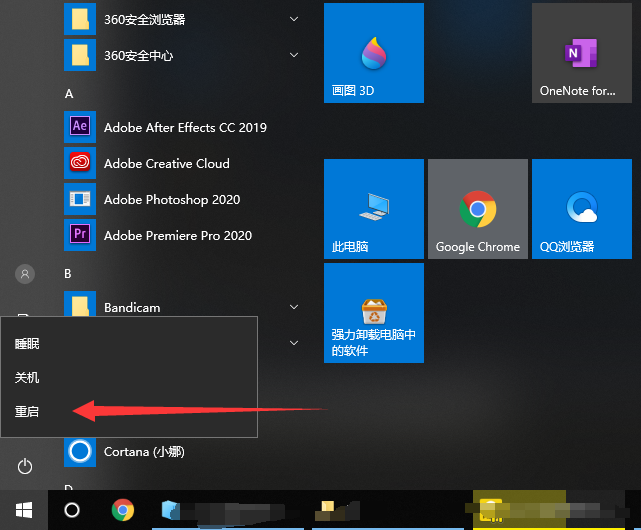Launch Adobe Premiere Pro 2020
Image resolution: width=641 pixels, height=530 pixels.
pyautogui.click(x=177, y=236)
